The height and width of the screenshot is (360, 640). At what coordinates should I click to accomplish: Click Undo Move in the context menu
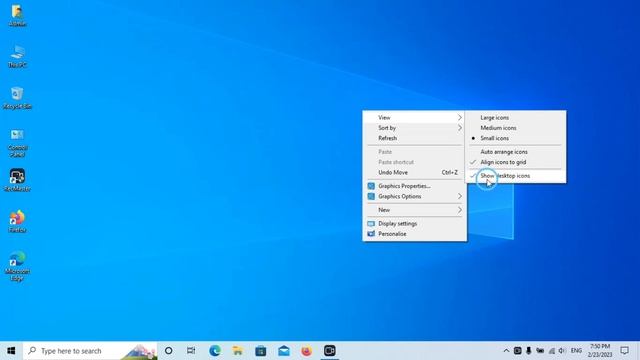[x=414, y=172]
